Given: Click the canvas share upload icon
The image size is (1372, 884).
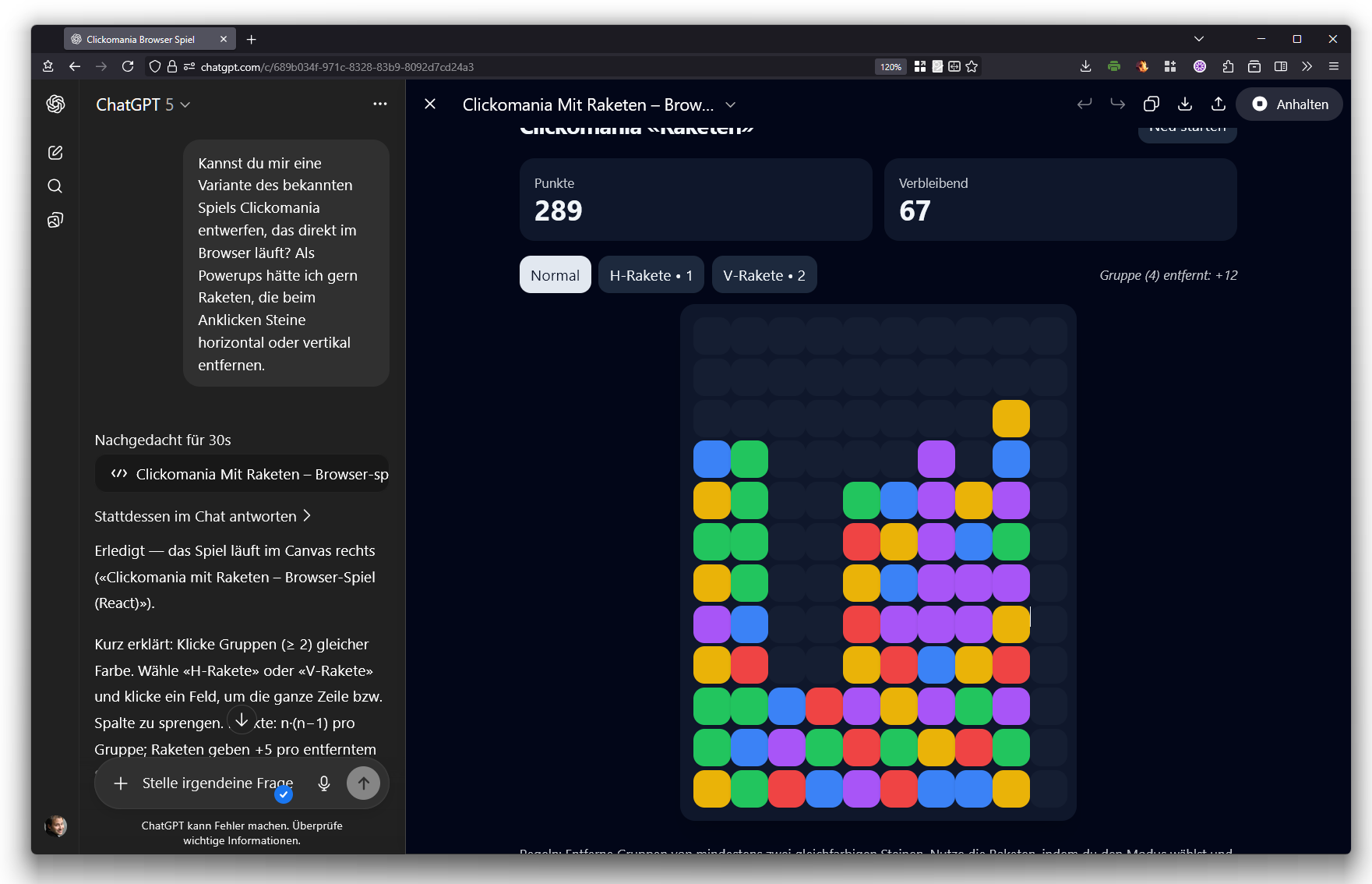Looking at the screenshot, I should [x=1219, y=104].
